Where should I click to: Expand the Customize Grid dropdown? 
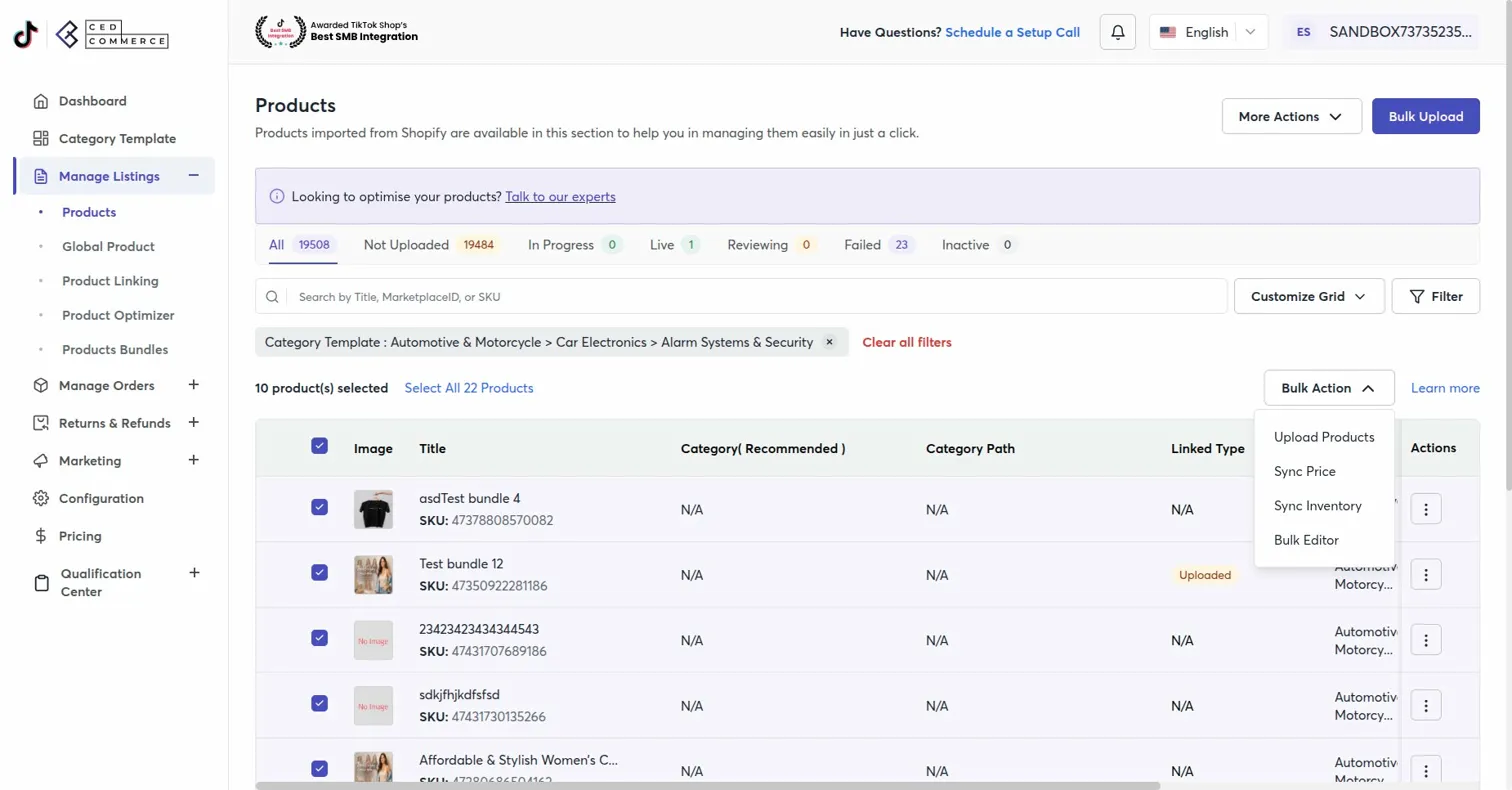coord(1309,296)
